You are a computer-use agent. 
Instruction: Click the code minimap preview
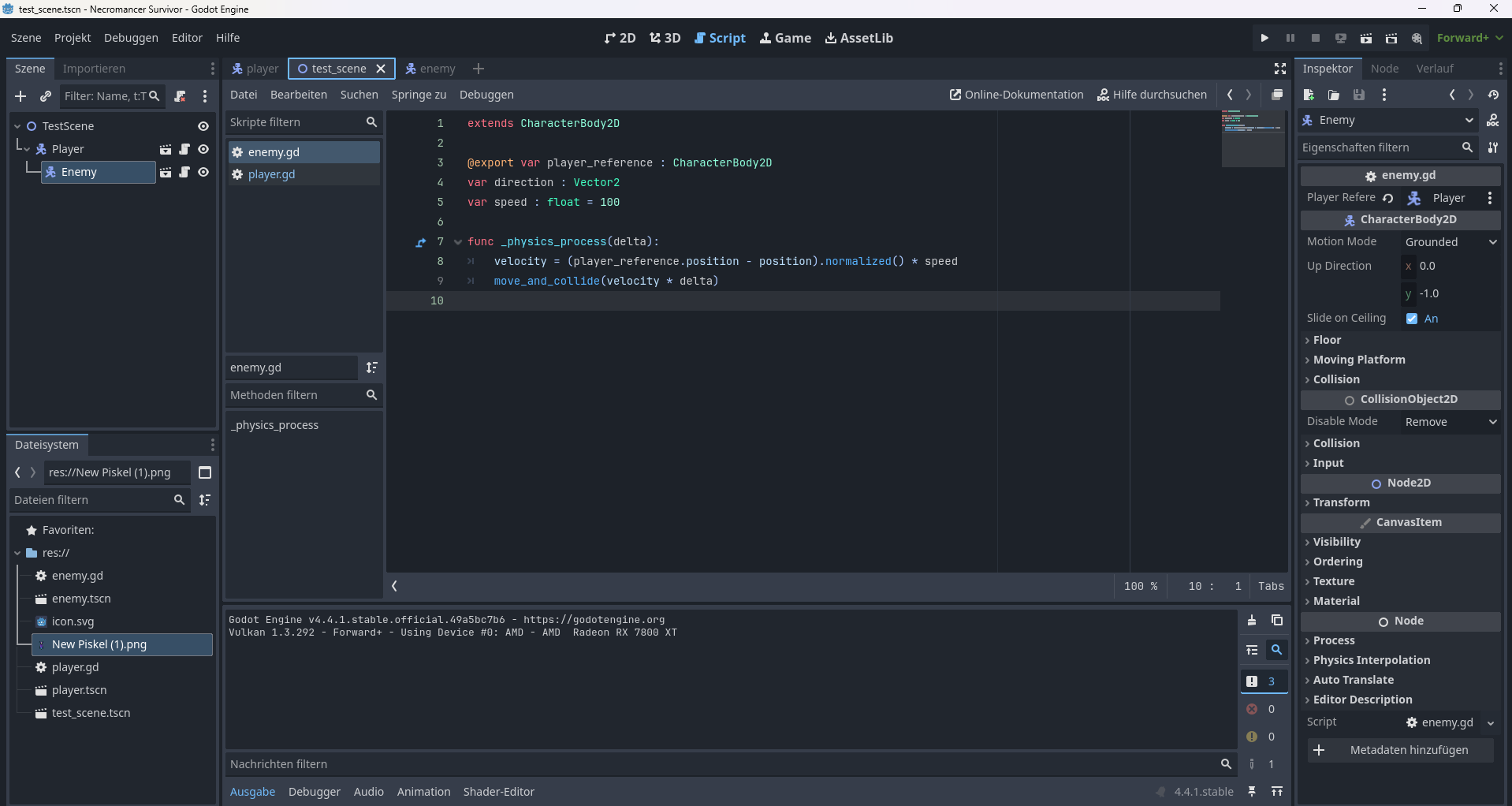pos(1253,139)
